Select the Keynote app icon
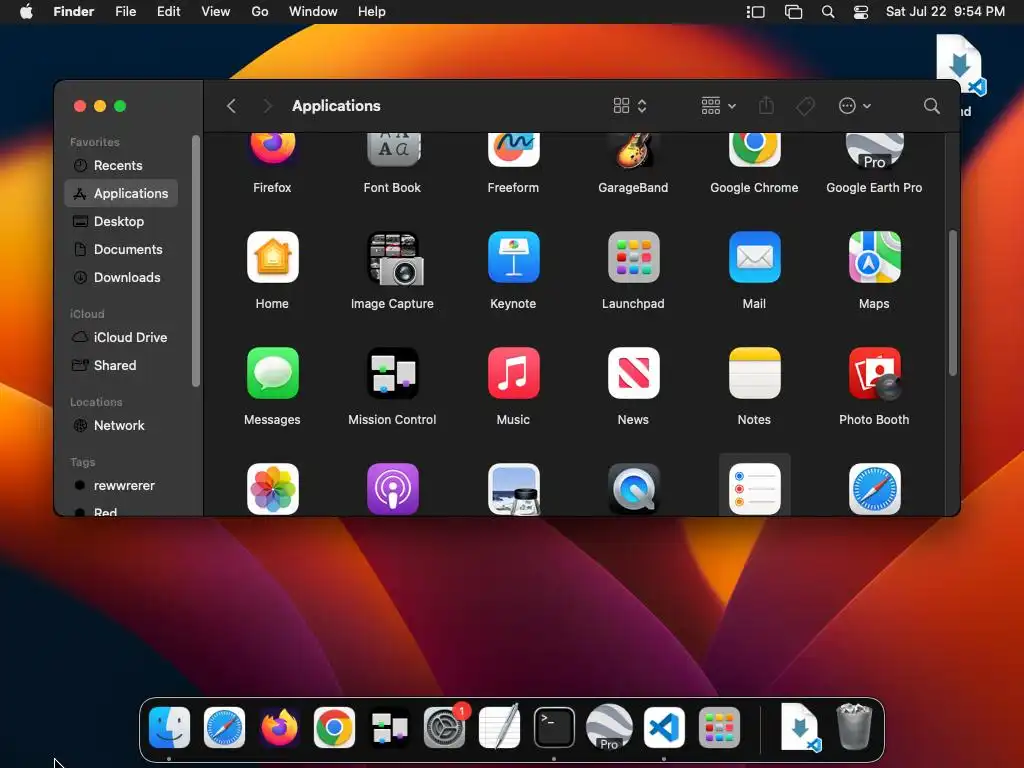This screenshot has width=1024, height=768. pos(513,257)
